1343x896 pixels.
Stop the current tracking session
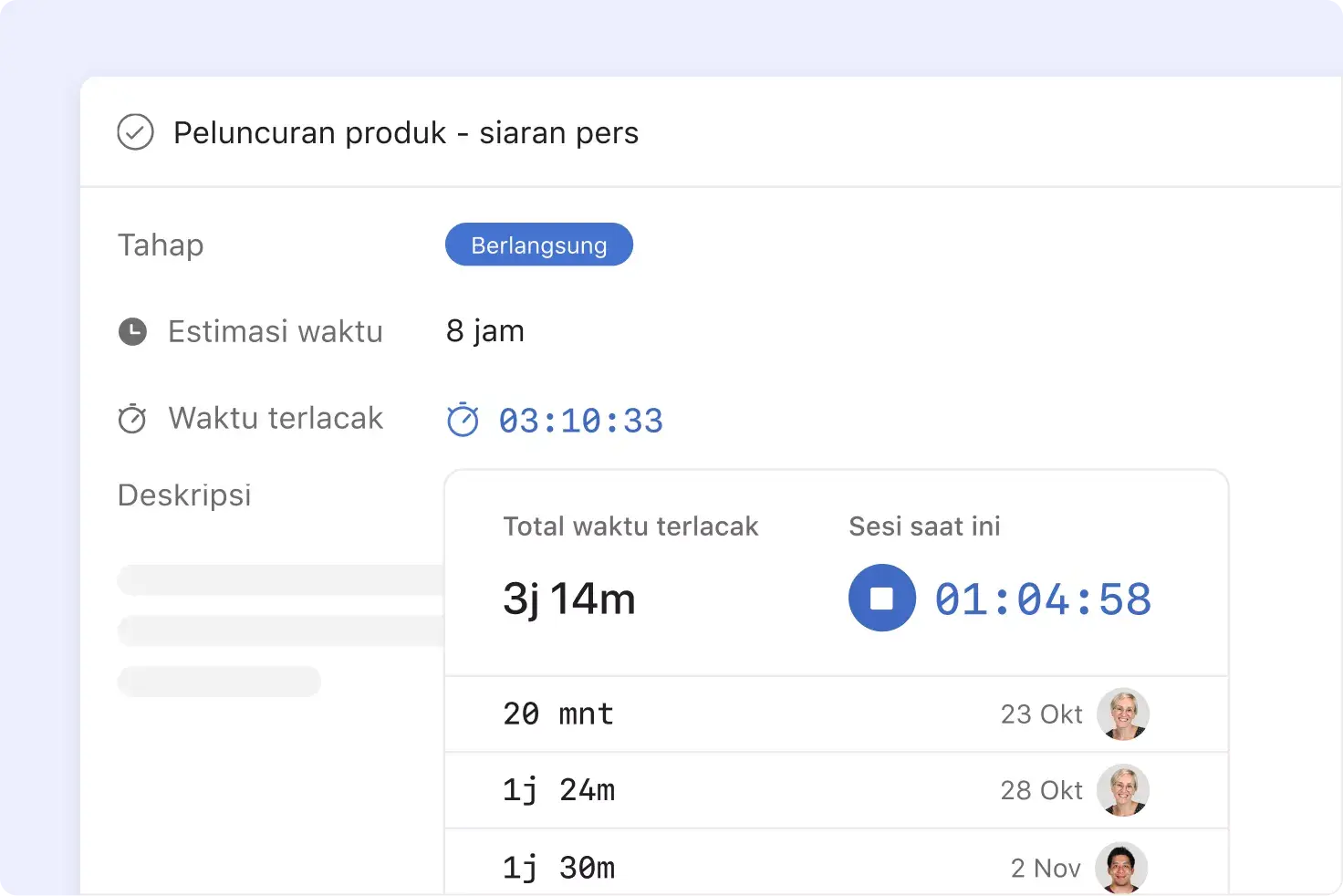[x=881, y=598]
